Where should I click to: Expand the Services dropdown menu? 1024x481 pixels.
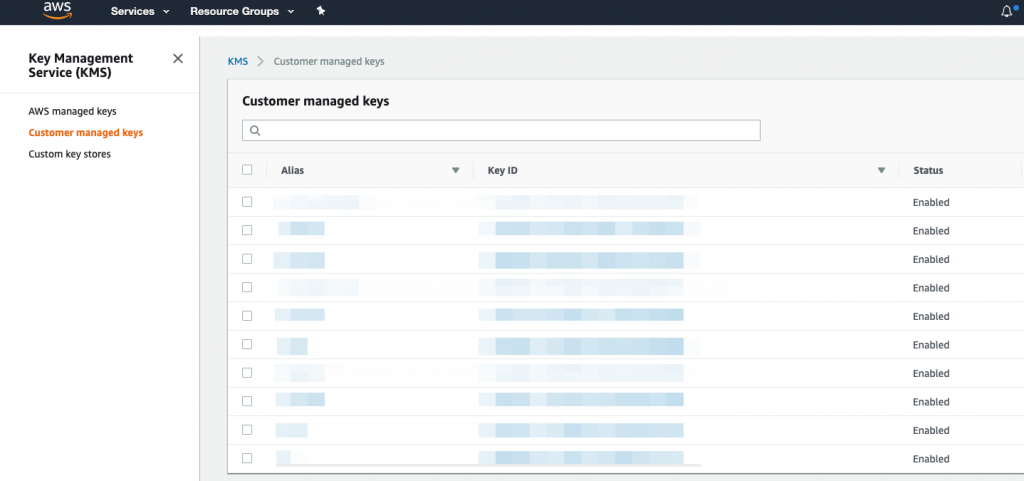(139, 11)
